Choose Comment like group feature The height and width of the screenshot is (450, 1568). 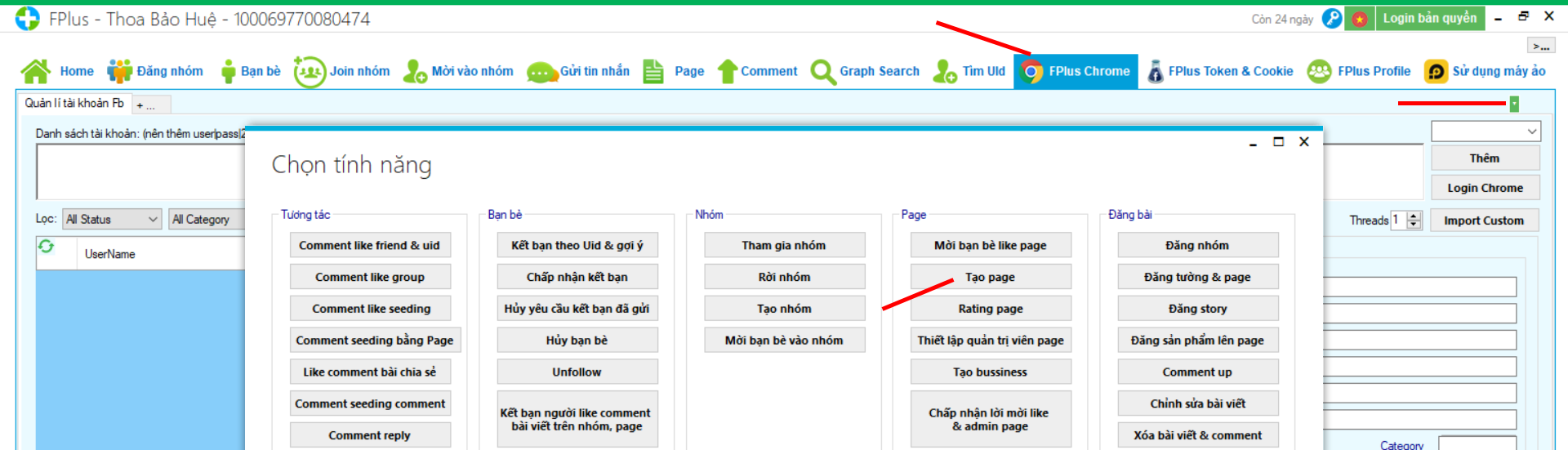pyautogui.click(x=370, y=277)
